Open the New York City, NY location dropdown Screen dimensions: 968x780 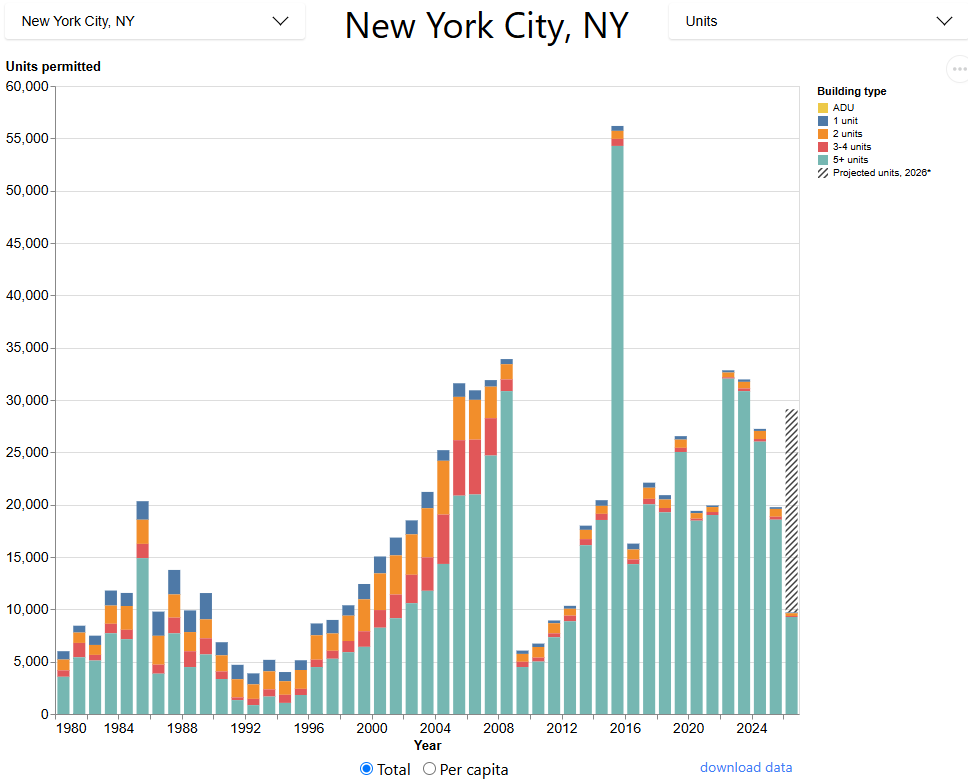point(155,21)
